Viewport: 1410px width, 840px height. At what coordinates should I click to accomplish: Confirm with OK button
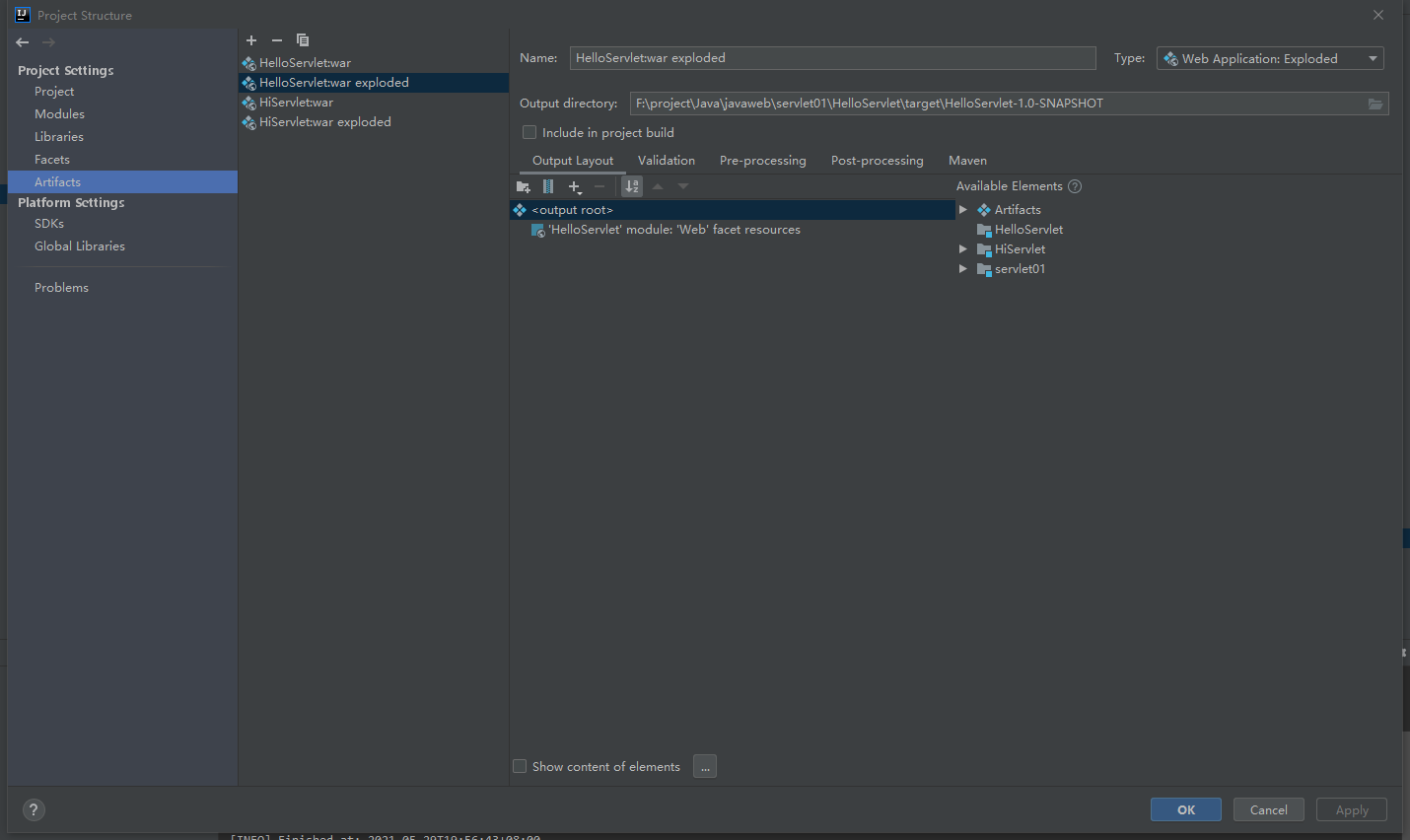coord(1186,809)
